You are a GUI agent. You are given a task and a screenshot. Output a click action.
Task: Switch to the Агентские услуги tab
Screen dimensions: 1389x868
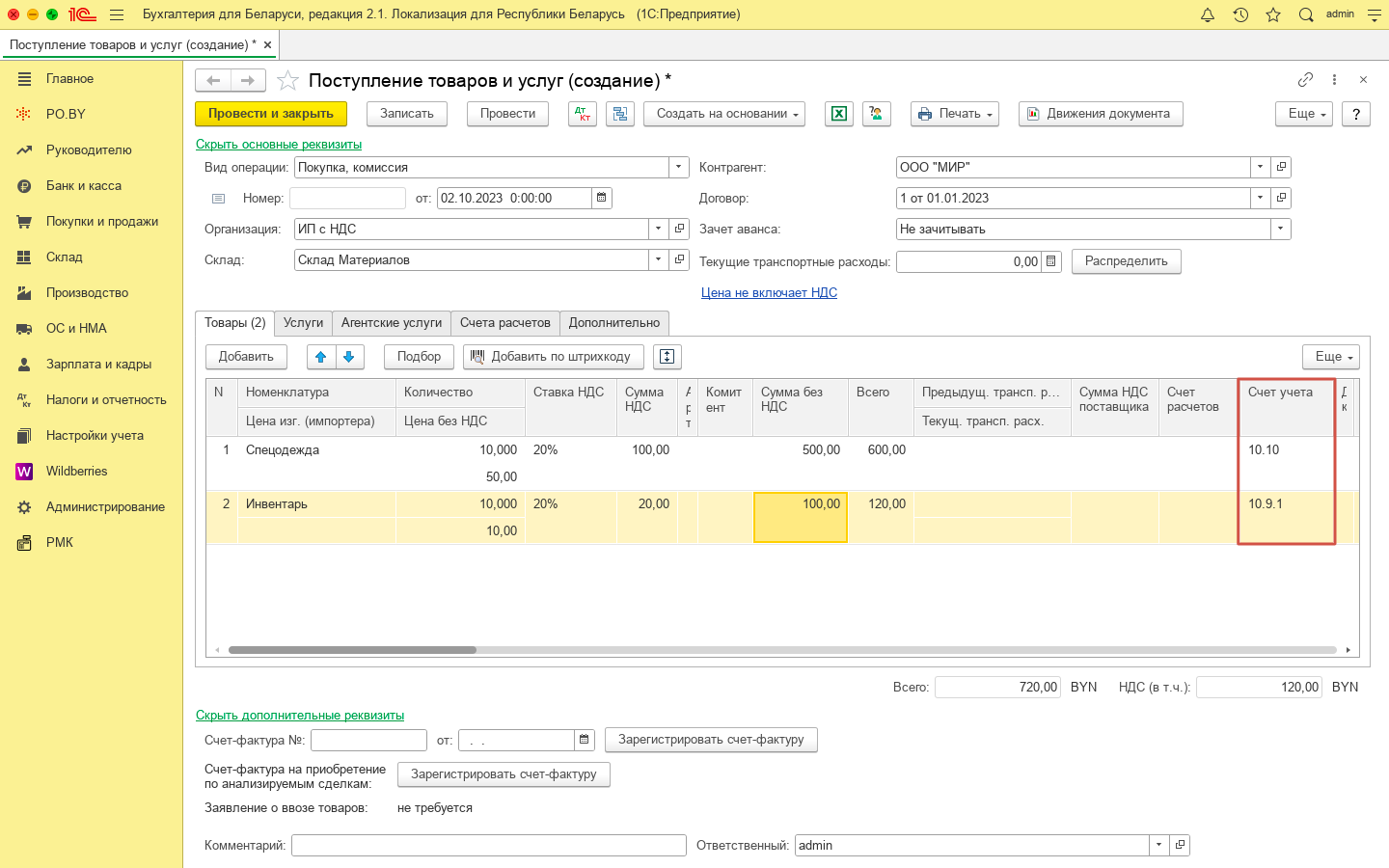[x=392, y=323]
